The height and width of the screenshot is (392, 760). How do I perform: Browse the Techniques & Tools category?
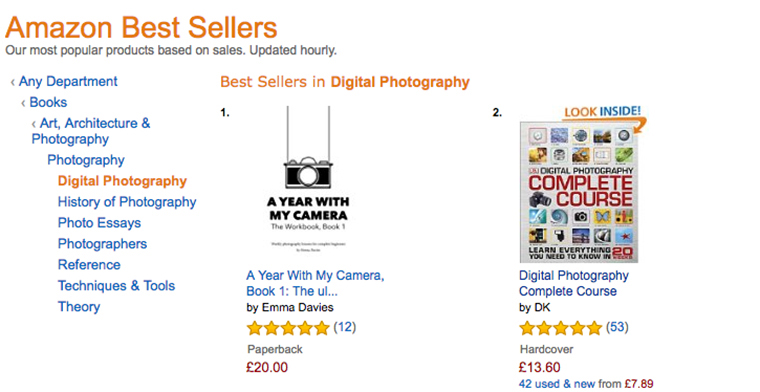[x=116, y=285]
